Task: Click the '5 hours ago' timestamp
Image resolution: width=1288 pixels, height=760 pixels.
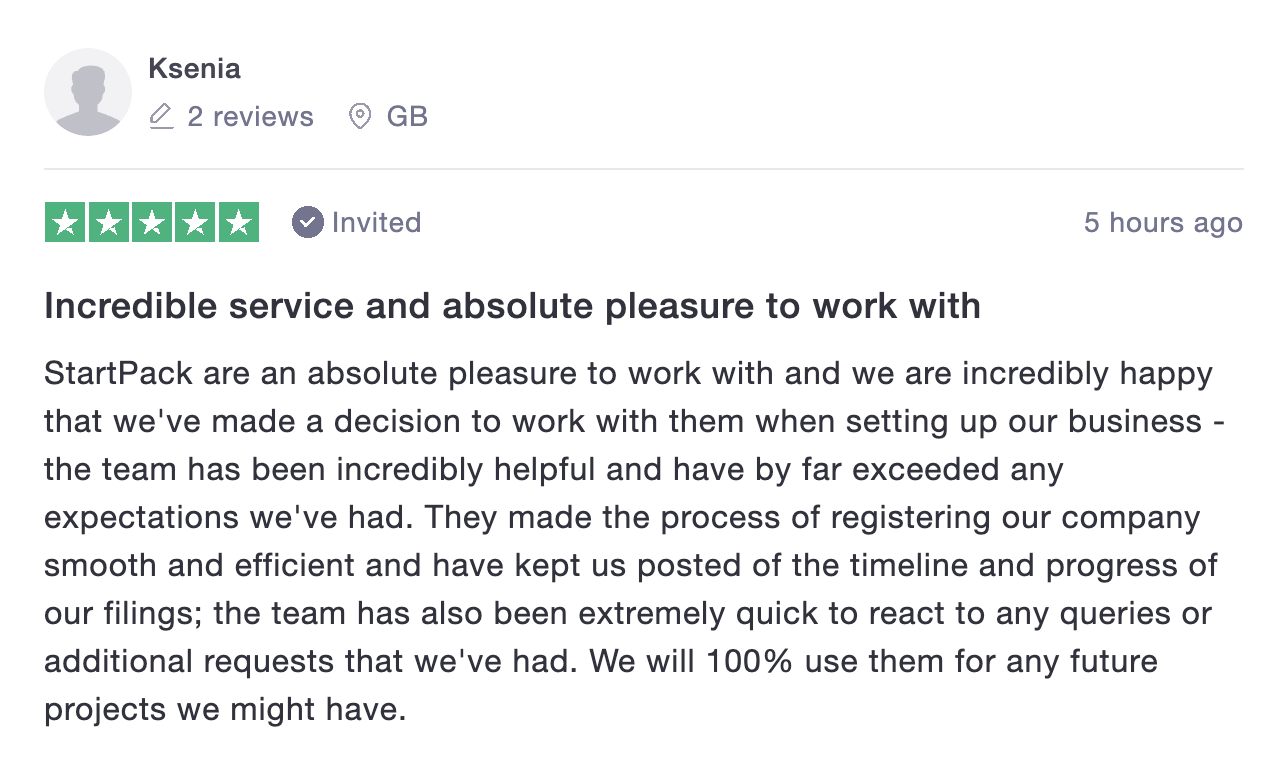Action: point(1163,222)
